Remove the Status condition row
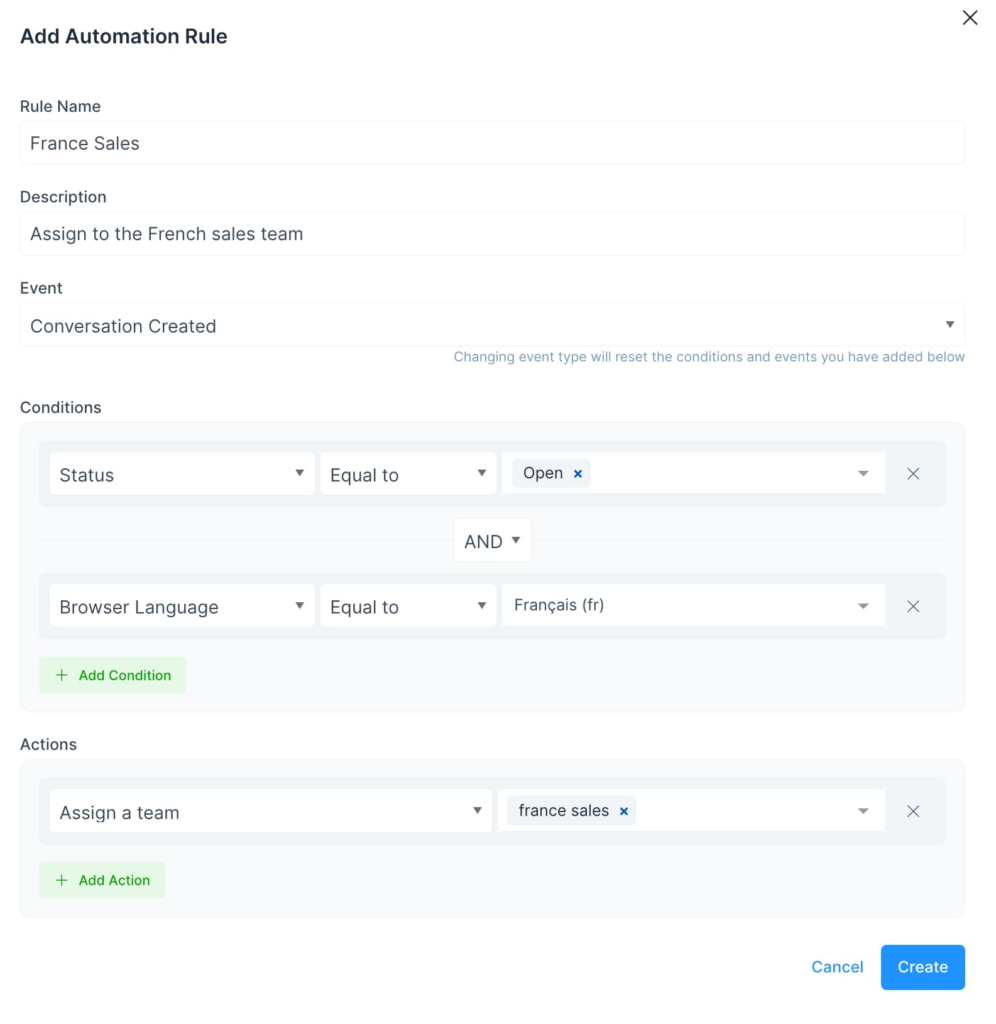This screenshot has width=996, height=1024. [x=913, y=473]
